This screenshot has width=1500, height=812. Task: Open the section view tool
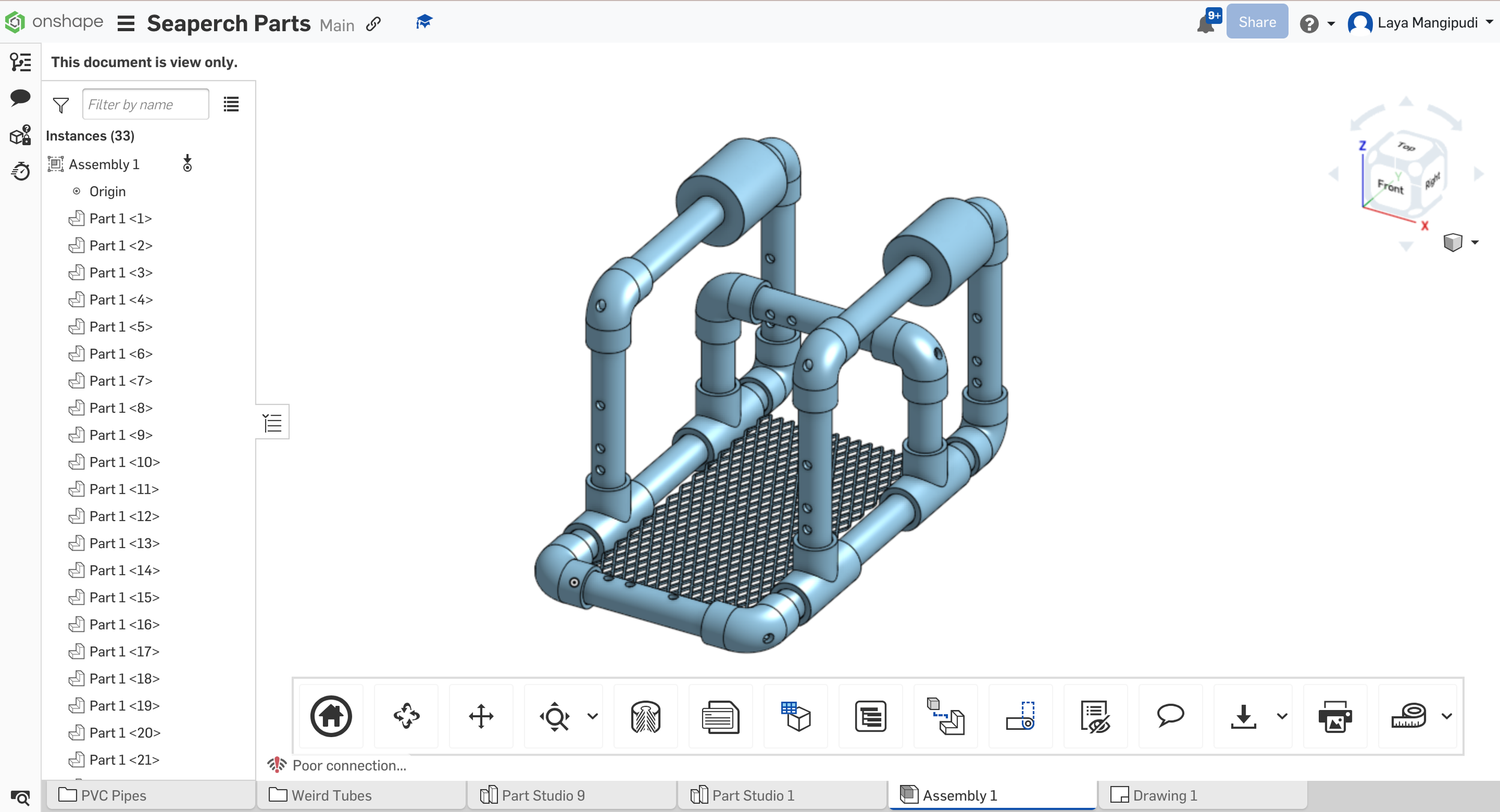click(646, 716)
